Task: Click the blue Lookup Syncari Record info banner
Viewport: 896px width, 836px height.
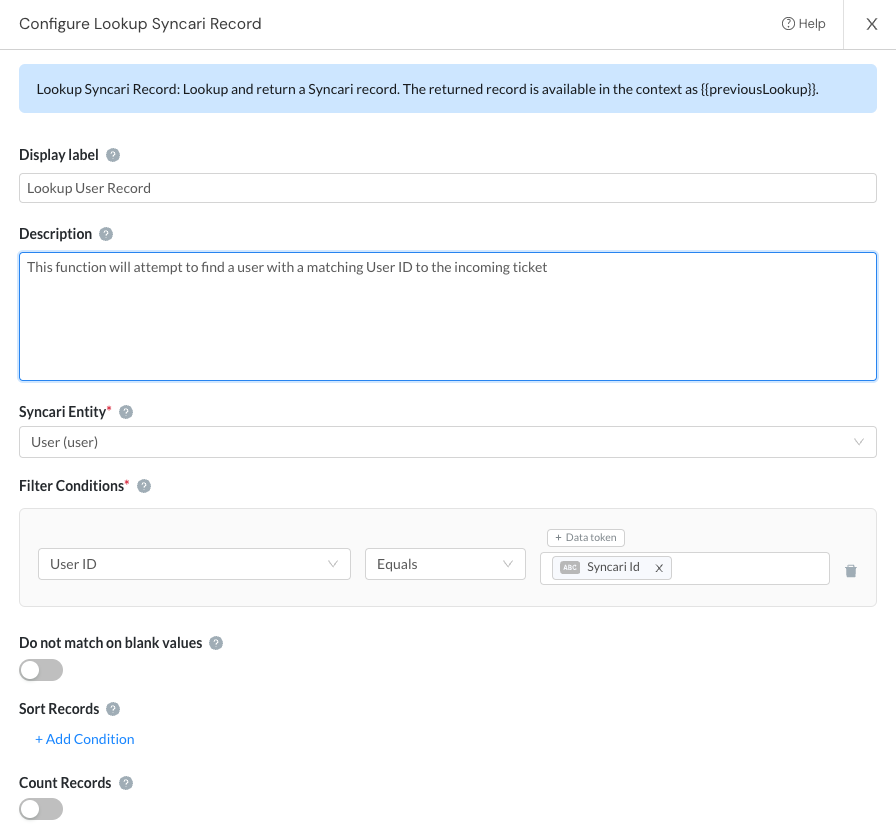Action: (448, 89)
